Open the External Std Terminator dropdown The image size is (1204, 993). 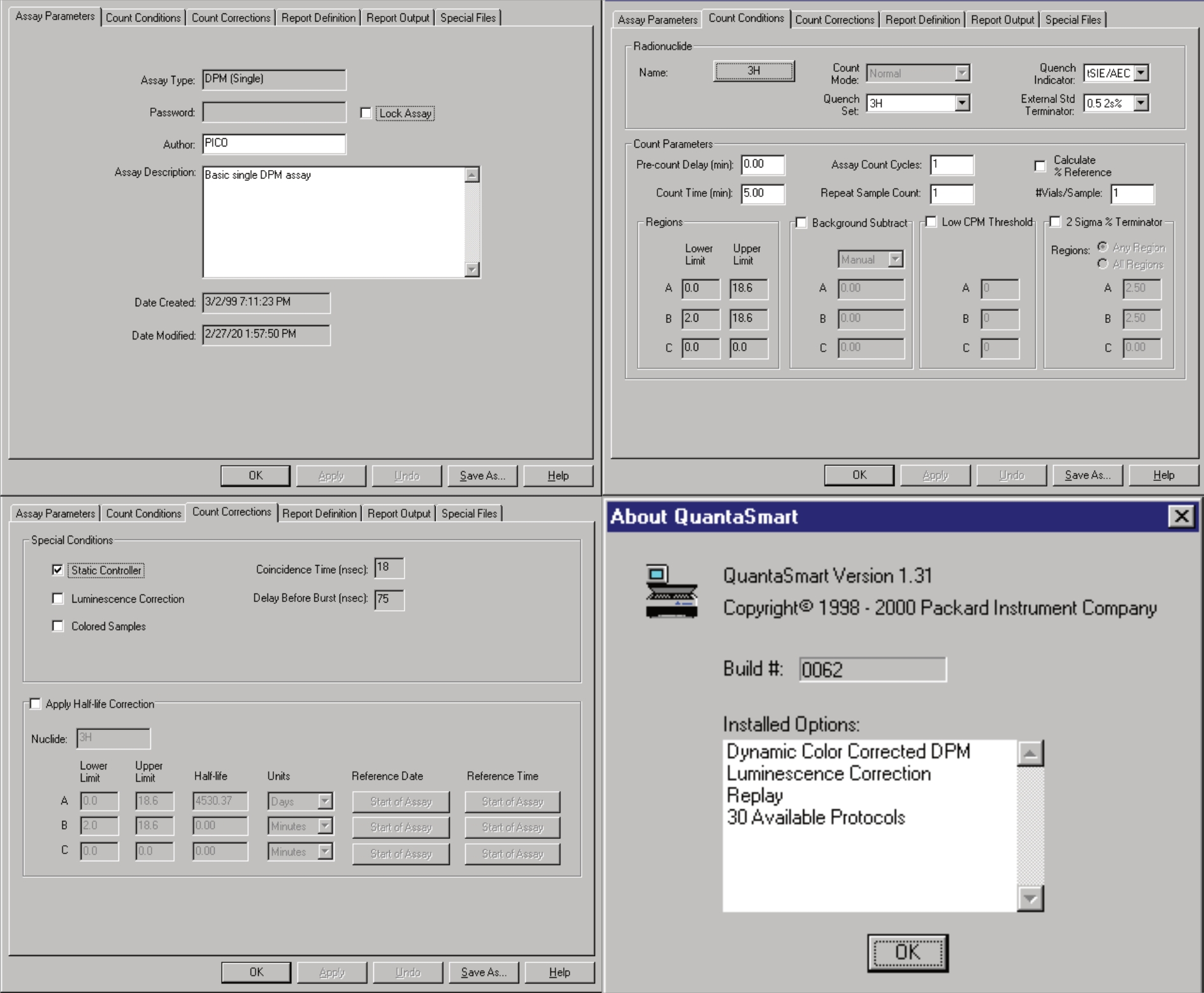click(1141, 103)
